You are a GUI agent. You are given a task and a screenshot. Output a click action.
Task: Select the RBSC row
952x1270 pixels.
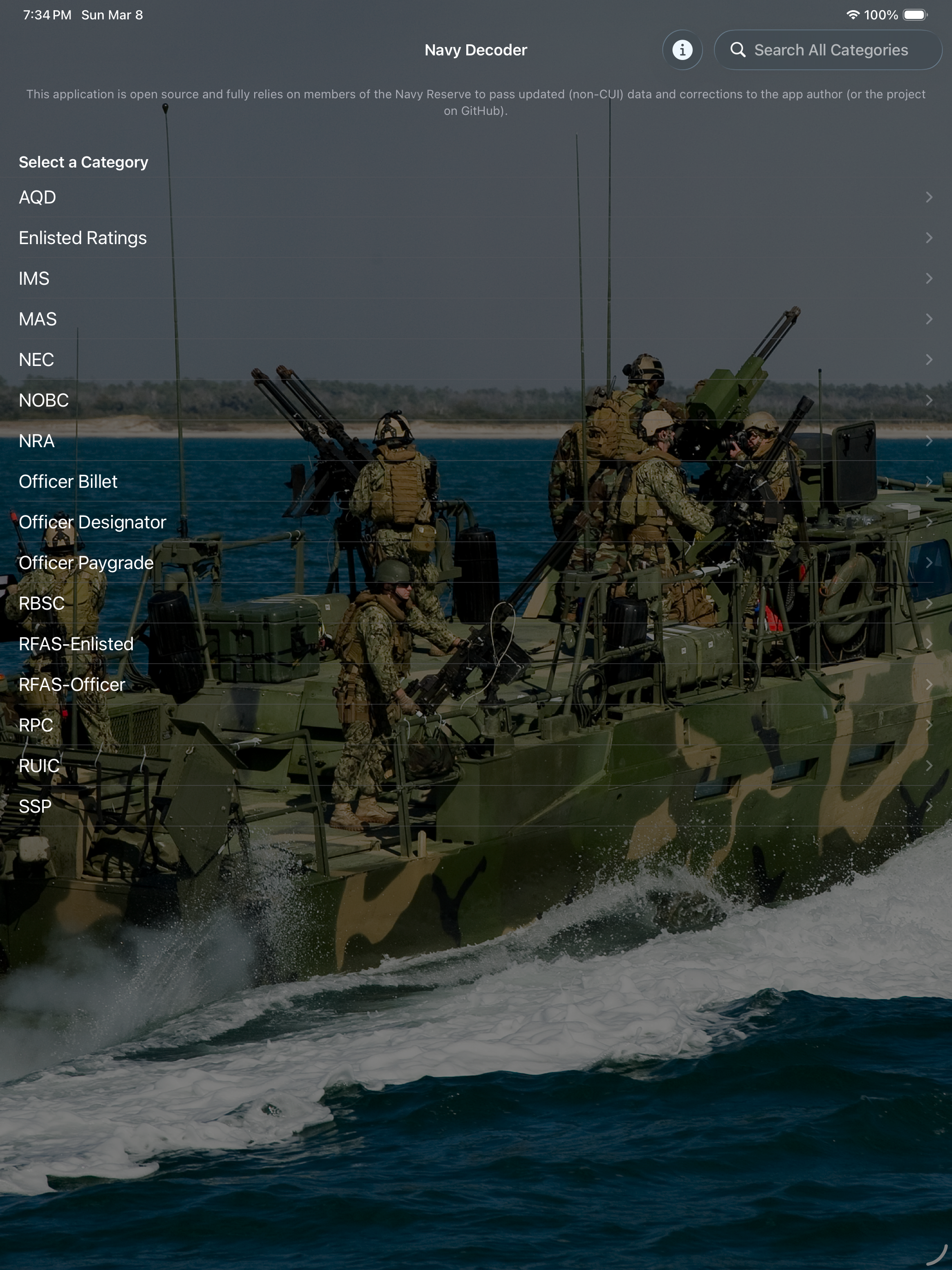[476, 604]
